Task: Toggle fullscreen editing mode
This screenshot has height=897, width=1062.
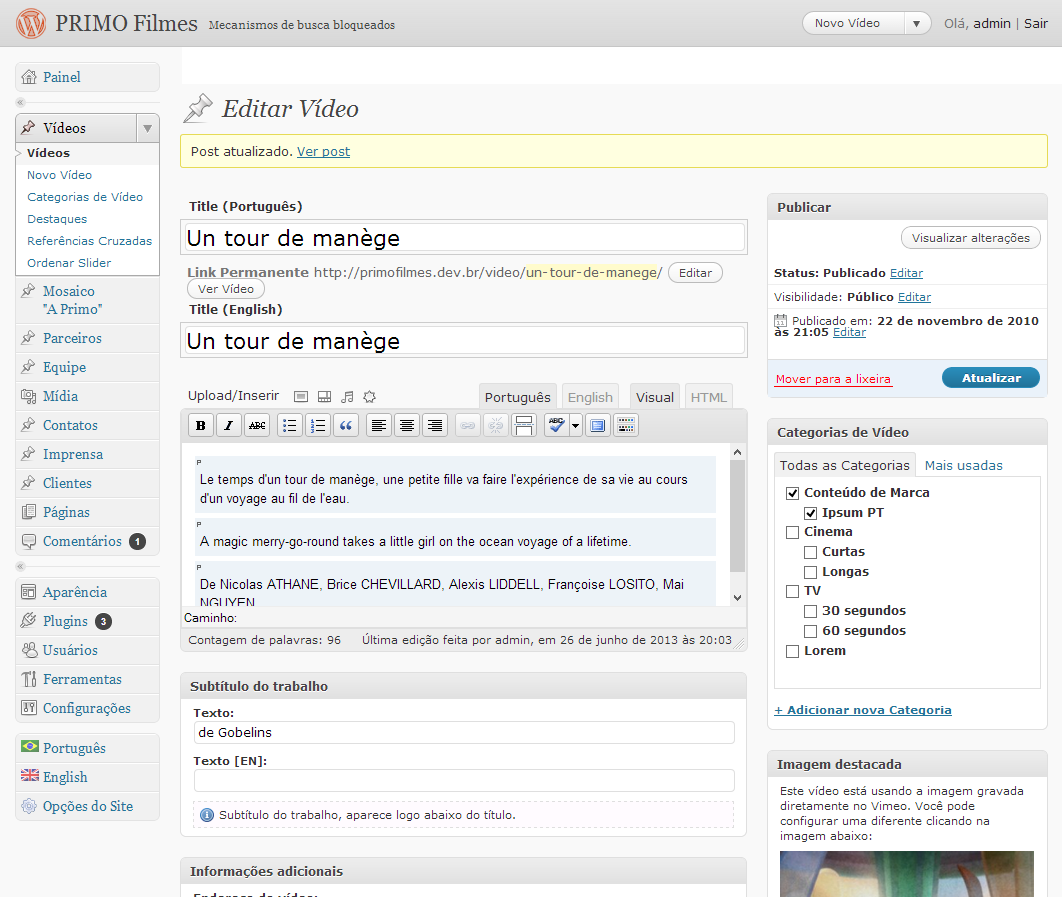Action: pos(598,426)
